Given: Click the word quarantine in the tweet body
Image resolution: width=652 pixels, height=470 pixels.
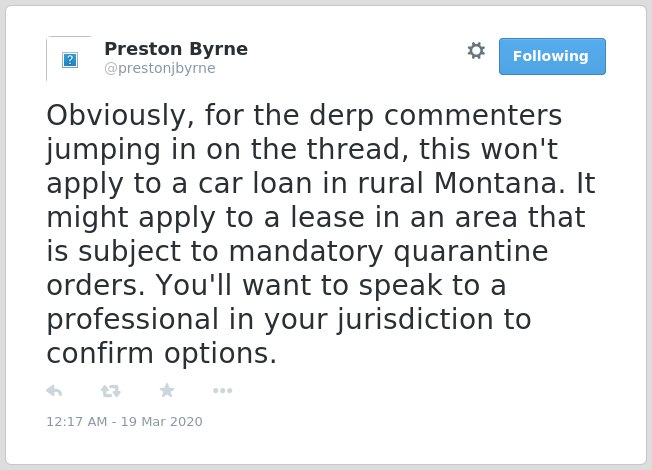Looking at the screenshot, I should tap(471, 252).
